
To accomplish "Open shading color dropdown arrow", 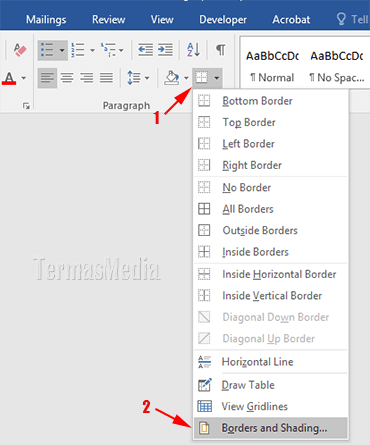I will 186,78.
